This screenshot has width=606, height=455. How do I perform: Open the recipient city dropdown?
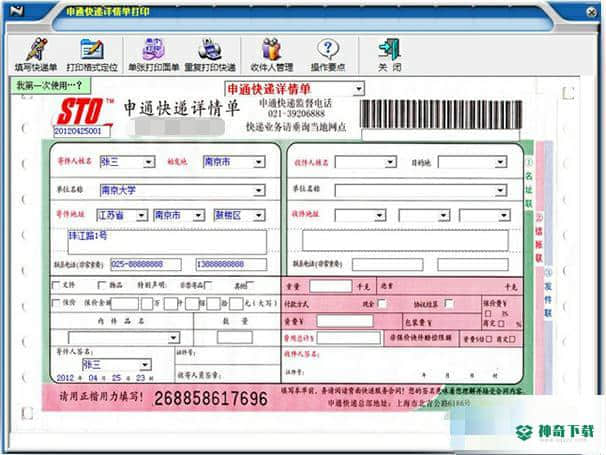(x=444, y=215)
